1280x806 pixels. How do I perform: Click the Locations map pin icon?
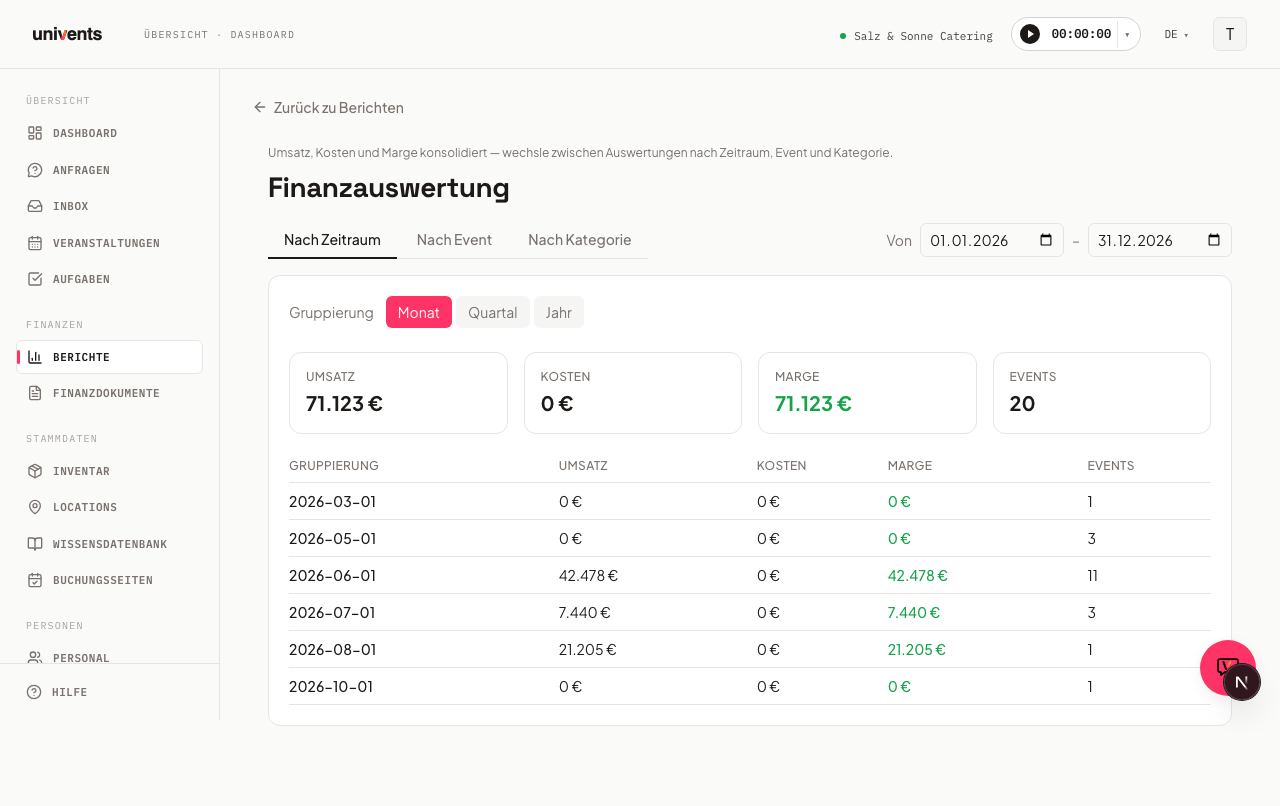pos(35,507)
